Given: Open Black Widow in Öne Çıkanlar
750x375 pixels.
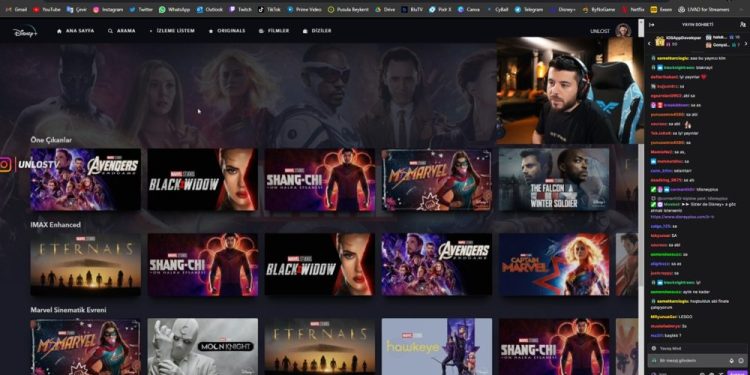Looking at the screenshot, I should pos(203,179).
